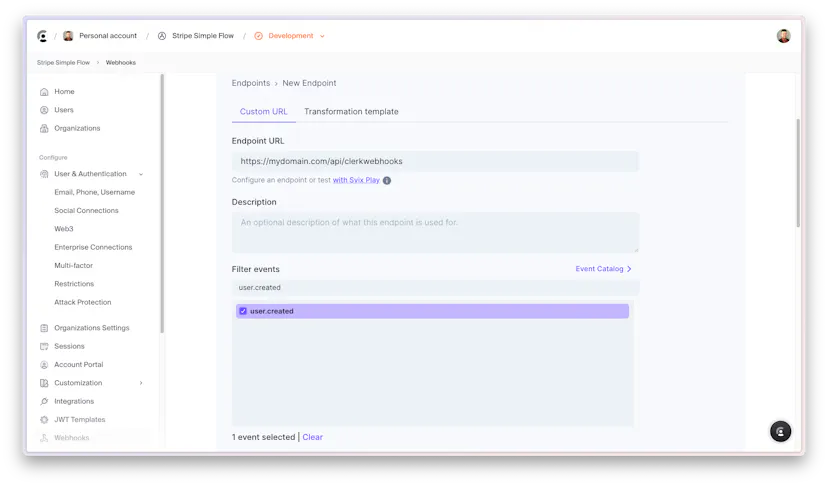The image size is (828, 486).
Task: Open the user avatar in top right corner
Action: [x=783, y=36]
